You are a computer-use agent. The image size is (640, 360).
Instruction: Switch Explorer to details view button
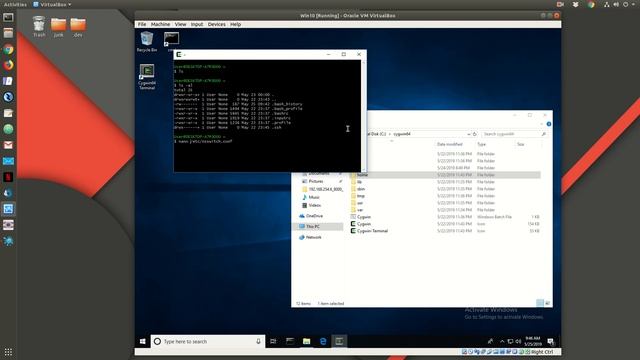click(x=540, y=303)
